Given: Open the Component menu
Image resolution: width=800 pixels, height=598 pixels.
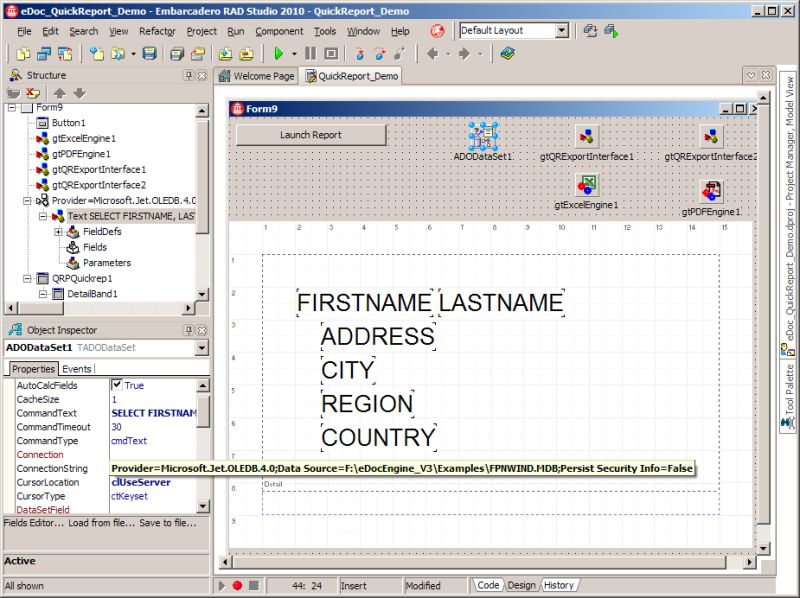Looking at the screenshot, I should coord(279,31).
